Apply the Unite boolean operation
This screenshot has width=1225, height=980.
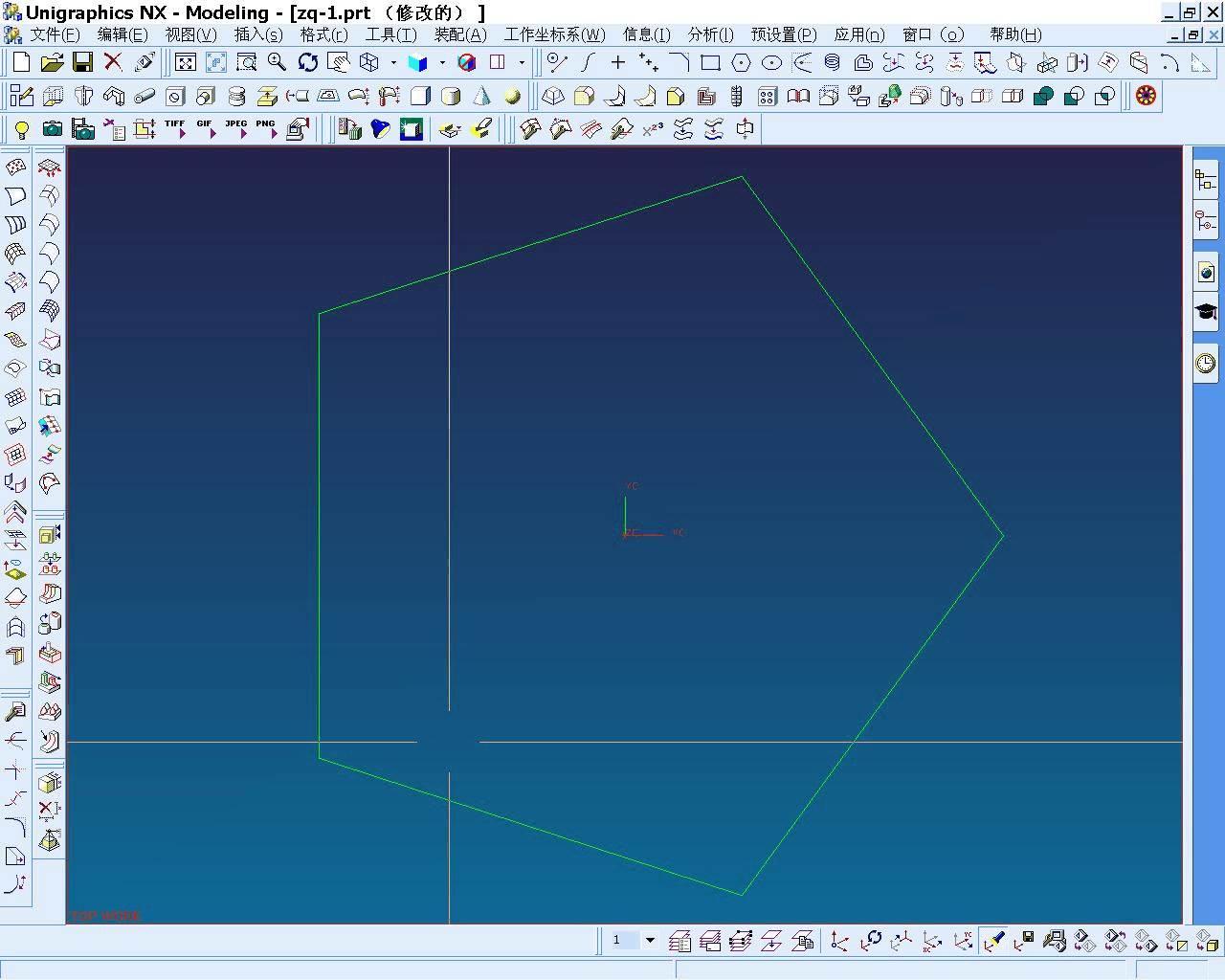coord(1043,96)
